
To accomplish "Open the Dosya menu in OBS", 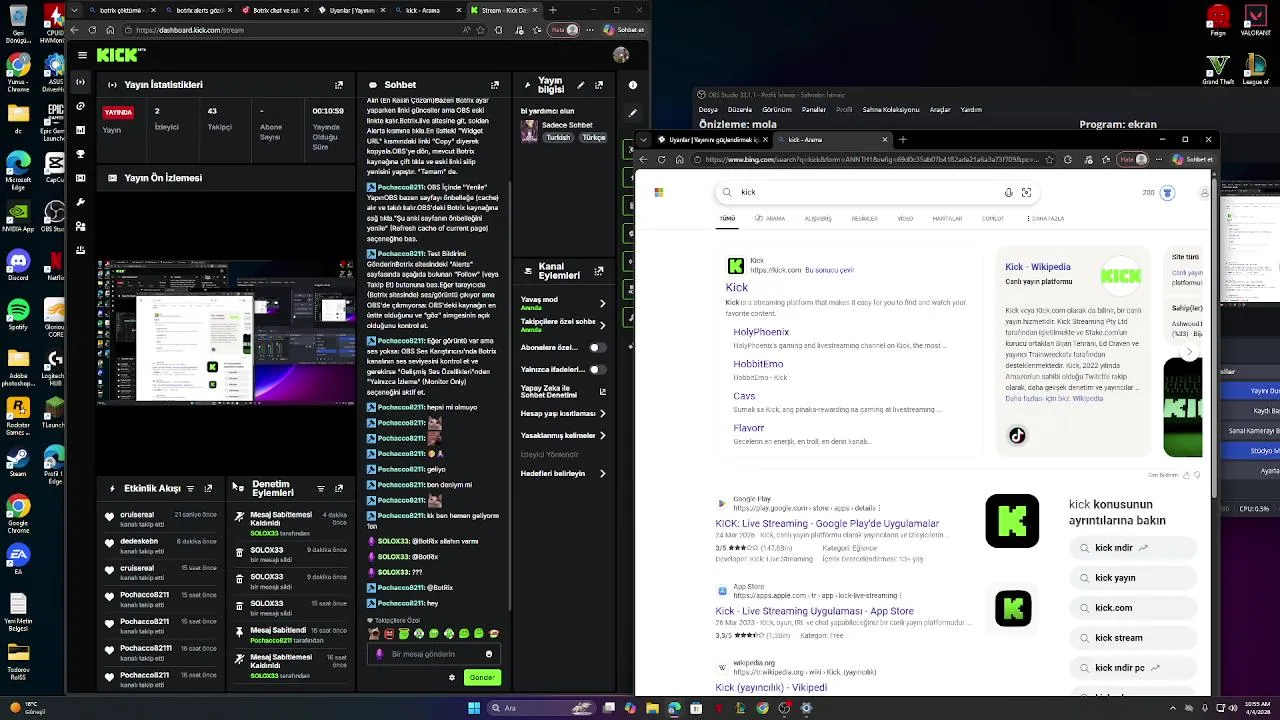I will [708, 110].
